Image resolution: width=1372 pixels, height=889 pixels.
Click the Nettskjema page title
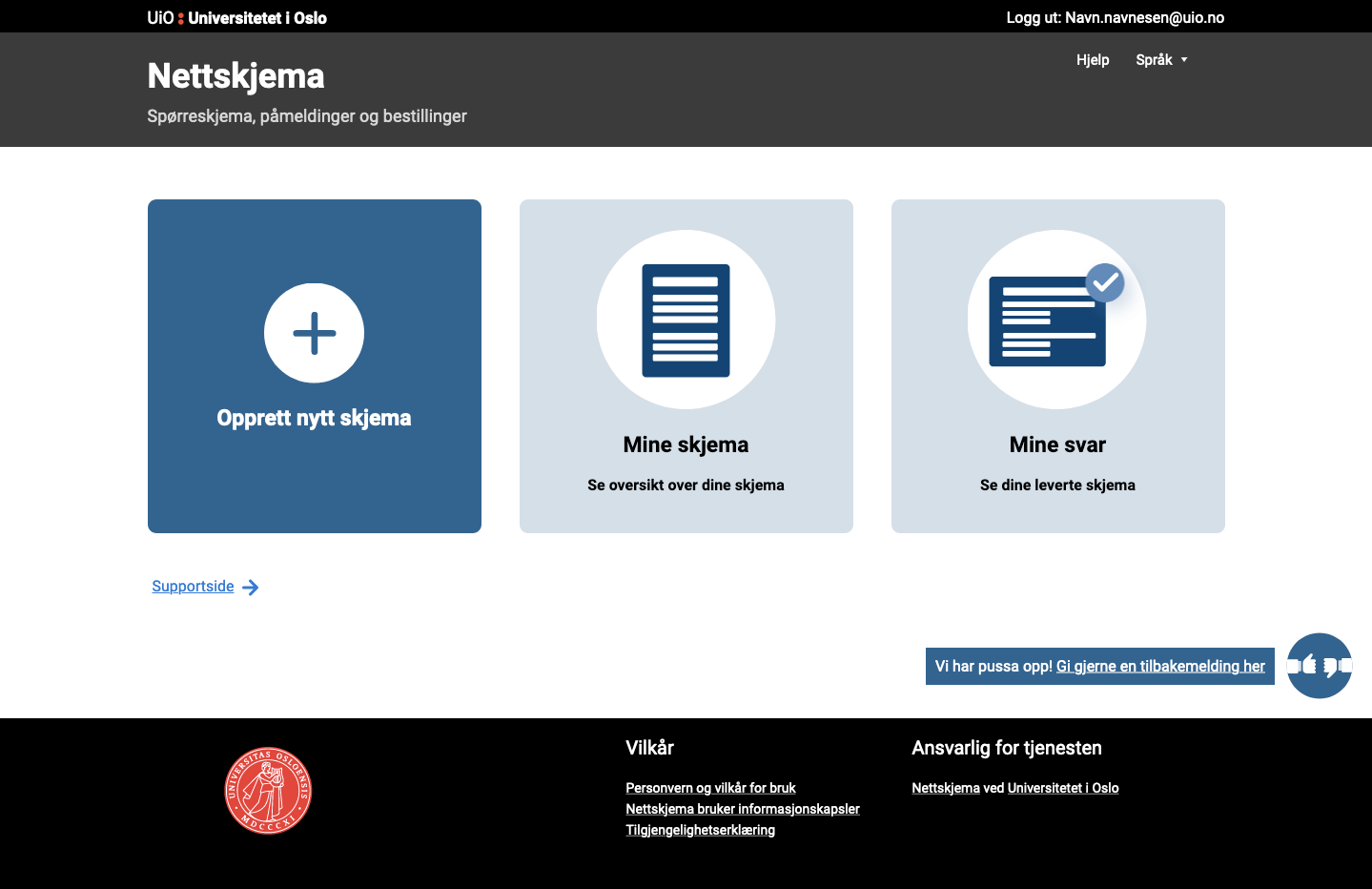pos(235,76)
